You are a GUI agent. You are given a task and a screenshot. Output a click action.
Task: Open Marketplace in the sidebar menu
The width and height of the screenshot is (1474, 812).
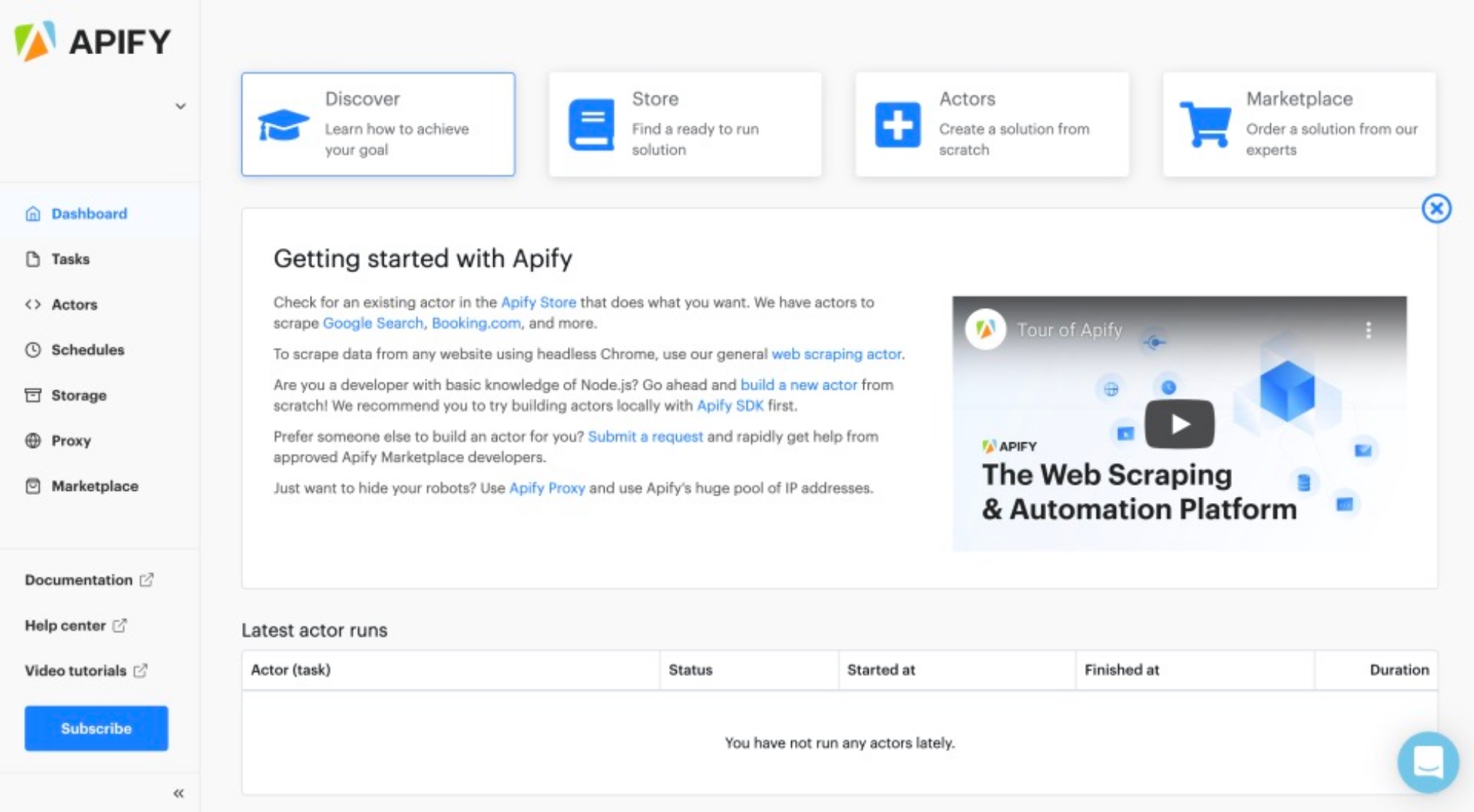click(95, 486)
